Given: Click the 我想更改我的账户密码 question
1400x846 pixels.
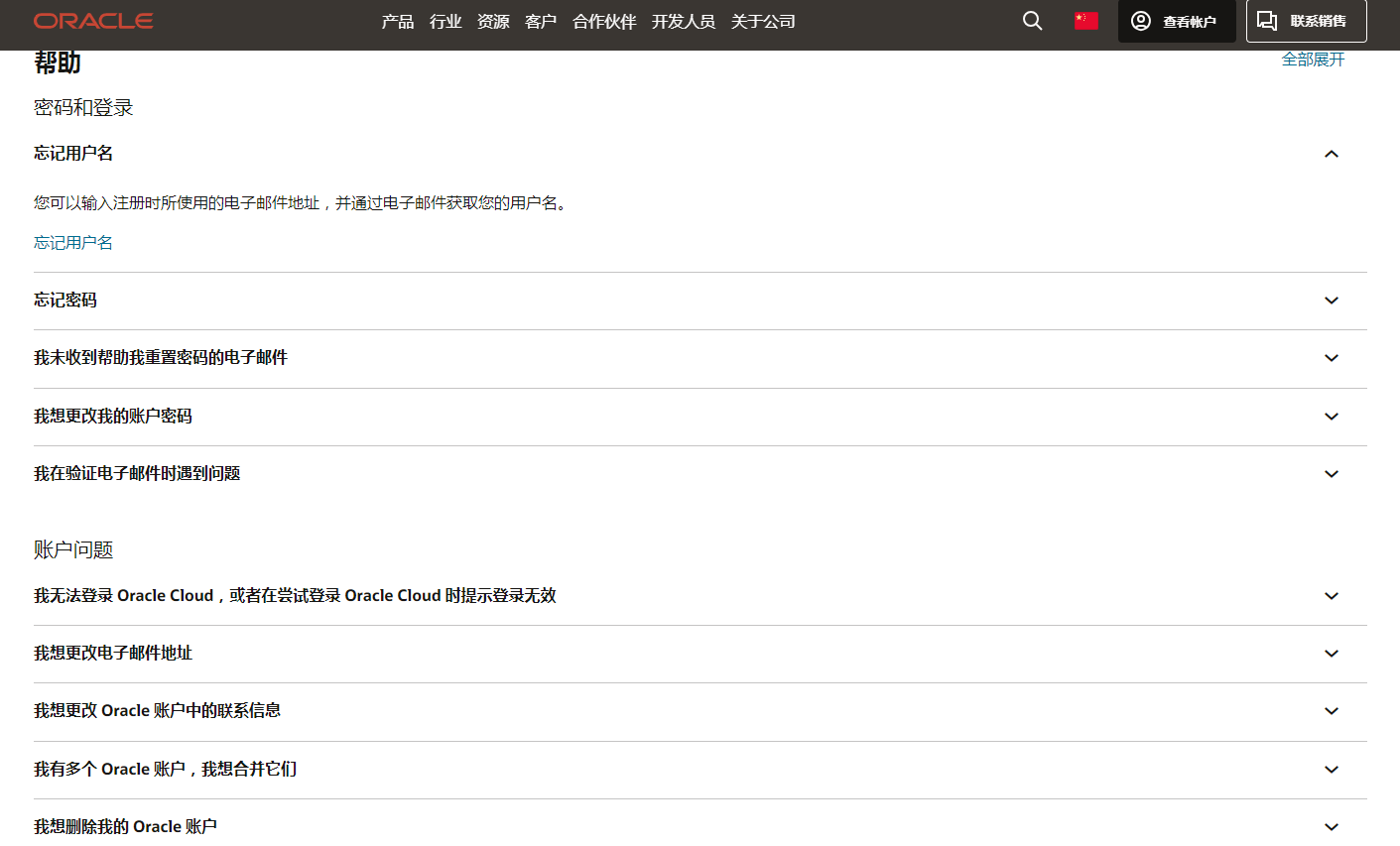Looking at the screenshot, I should (x=113, y=416).
